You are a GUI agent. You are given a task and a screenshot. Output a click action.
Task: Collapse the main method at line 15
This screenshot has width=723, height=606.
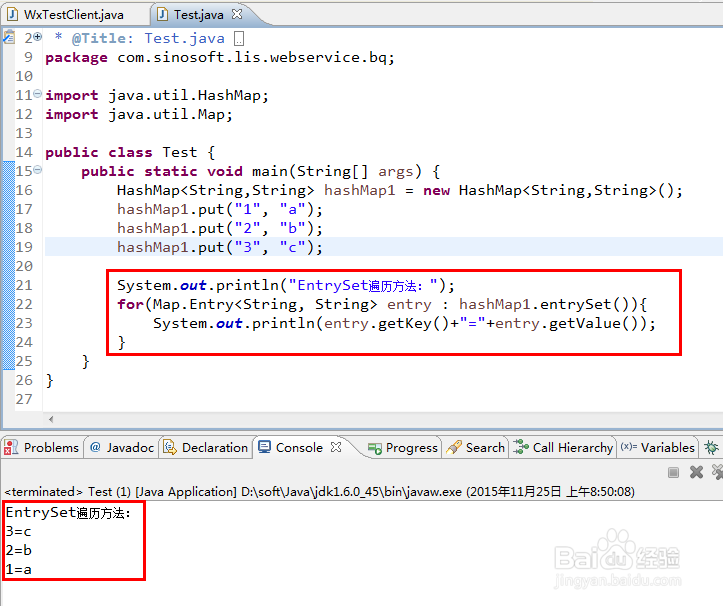pos(38,170)
